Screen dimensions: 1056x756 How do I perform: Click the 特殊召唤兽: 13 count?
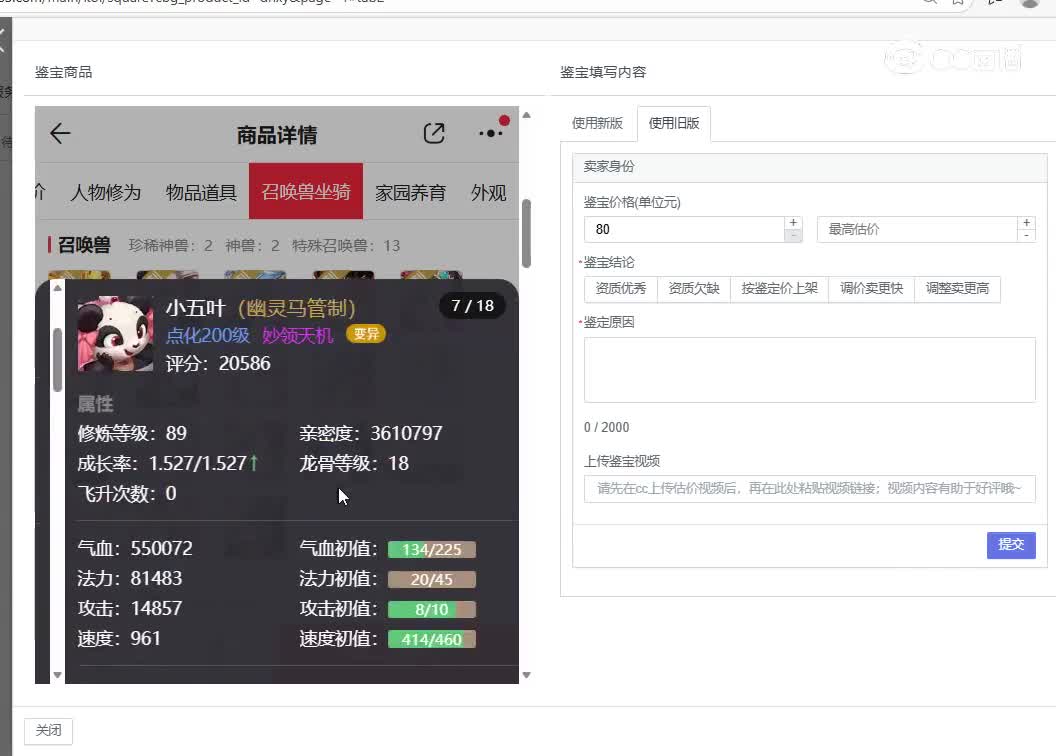[346, 246]
